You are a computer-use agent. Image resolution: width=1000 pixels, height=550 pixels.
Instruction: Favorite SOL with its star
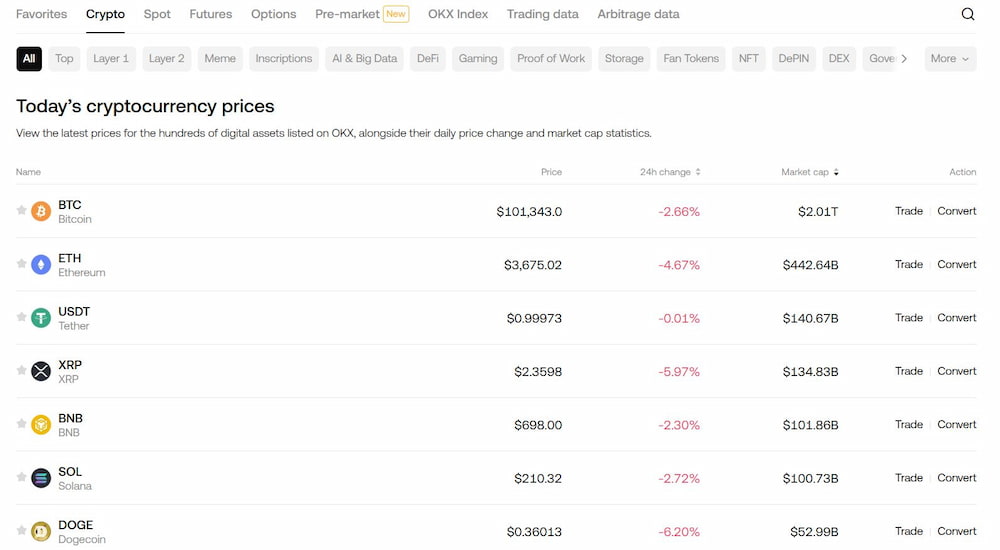tap(21, 477)
